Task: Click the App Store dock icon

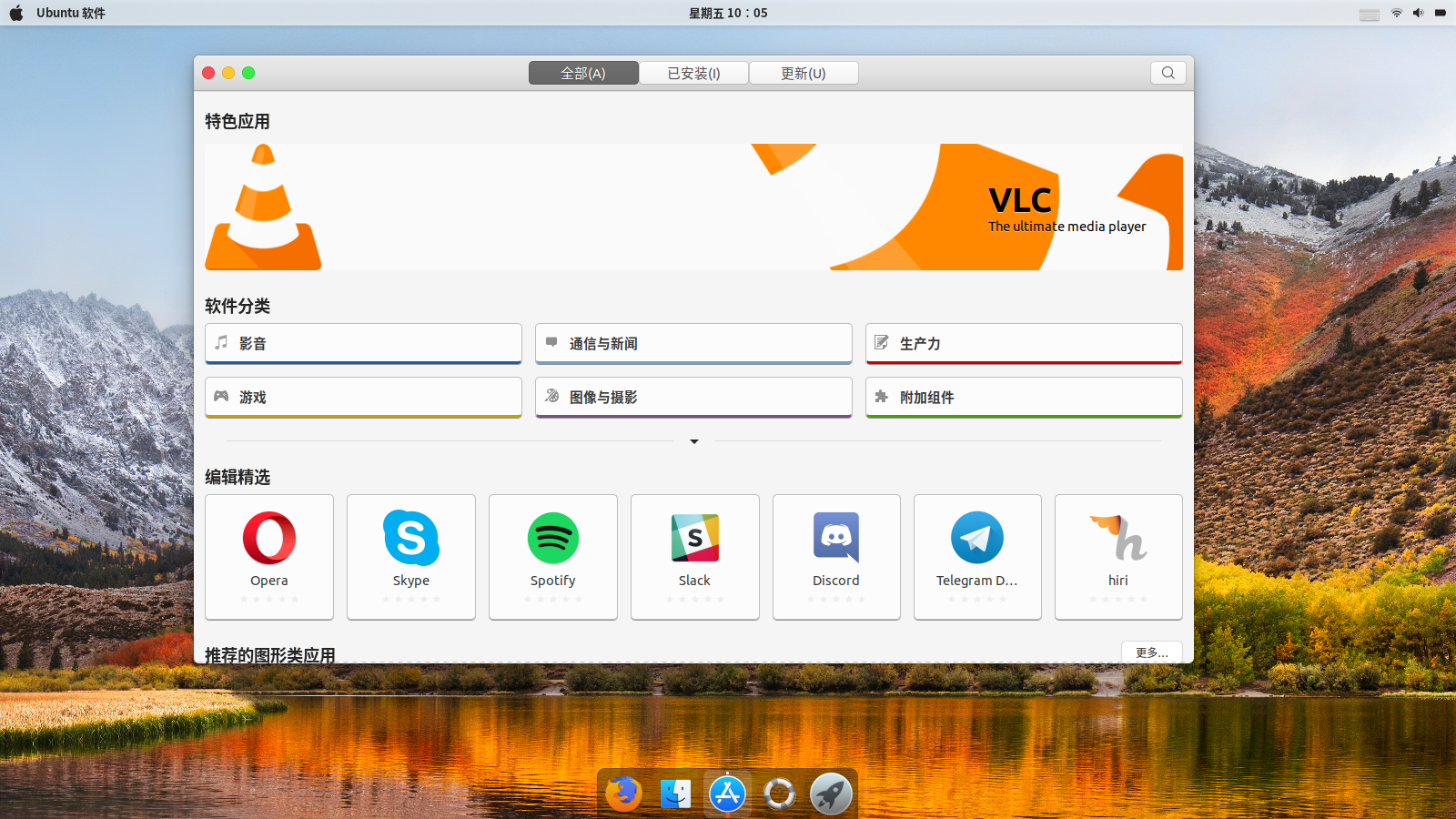Action: [728, 794]
